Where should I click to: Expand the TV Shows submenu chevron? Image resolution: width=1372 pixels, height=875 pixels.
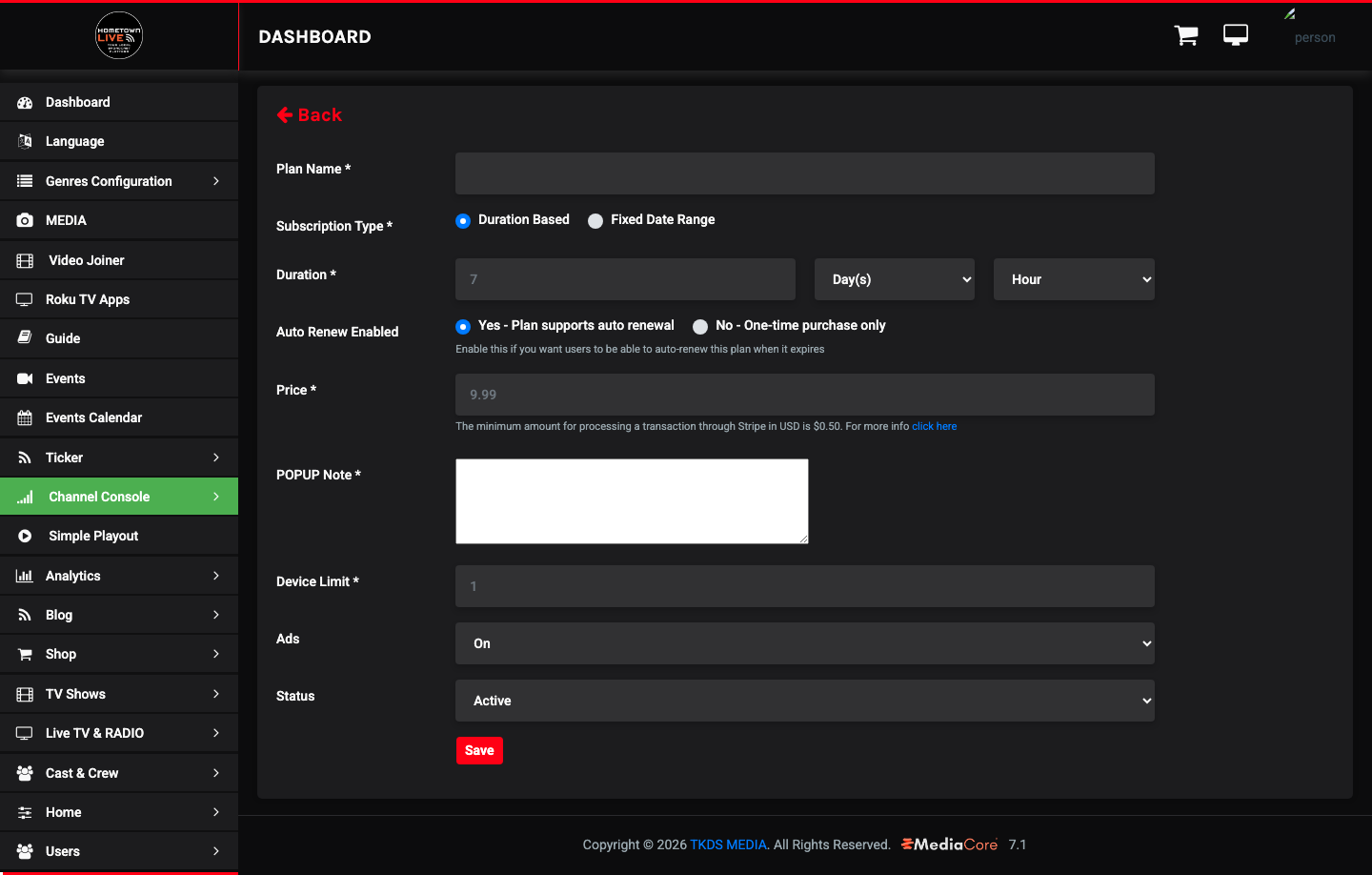point(216,694)
